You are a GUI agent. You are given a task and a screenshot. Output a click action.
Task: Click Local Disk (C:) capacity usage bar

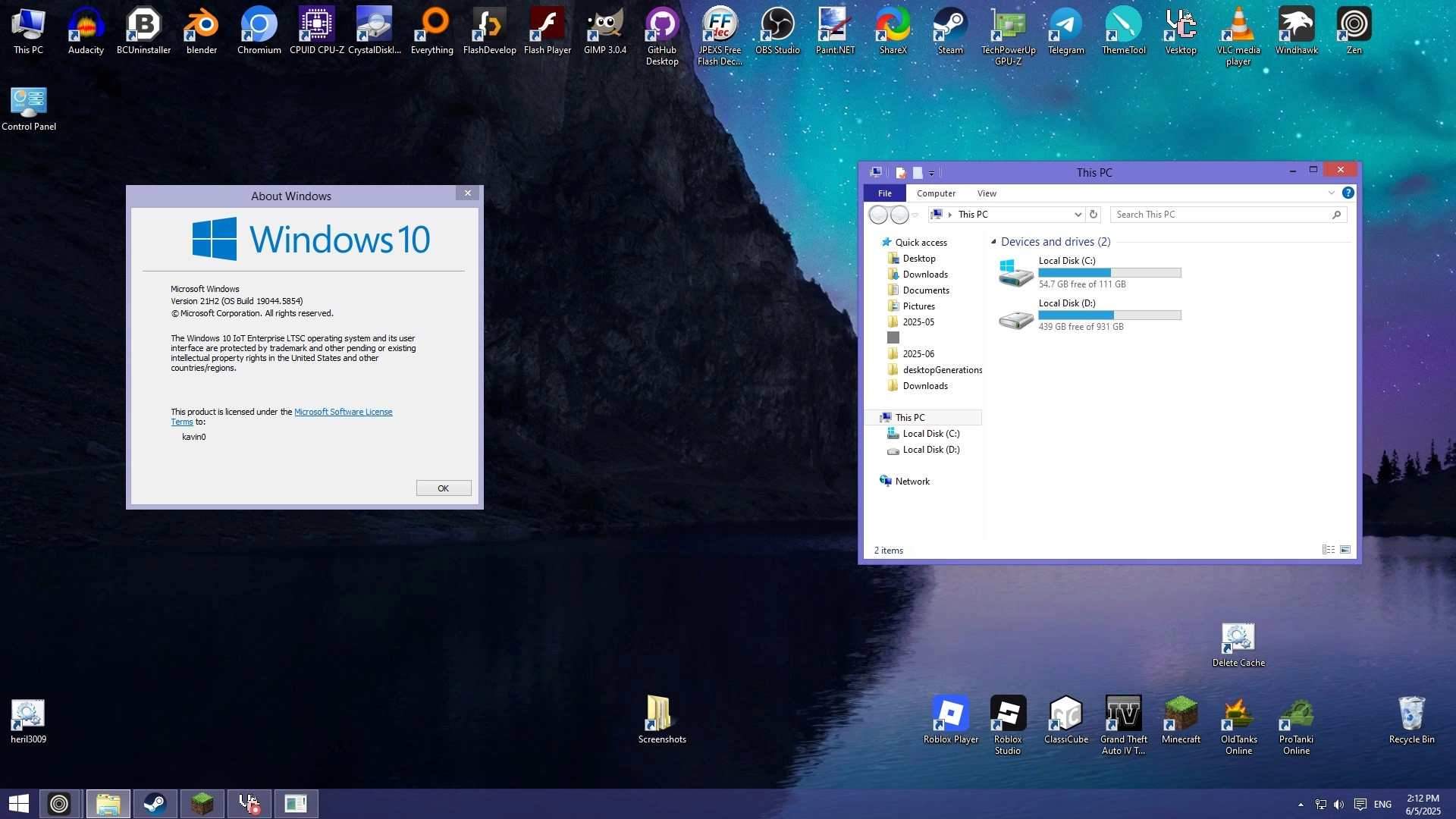click(1109, 273)
